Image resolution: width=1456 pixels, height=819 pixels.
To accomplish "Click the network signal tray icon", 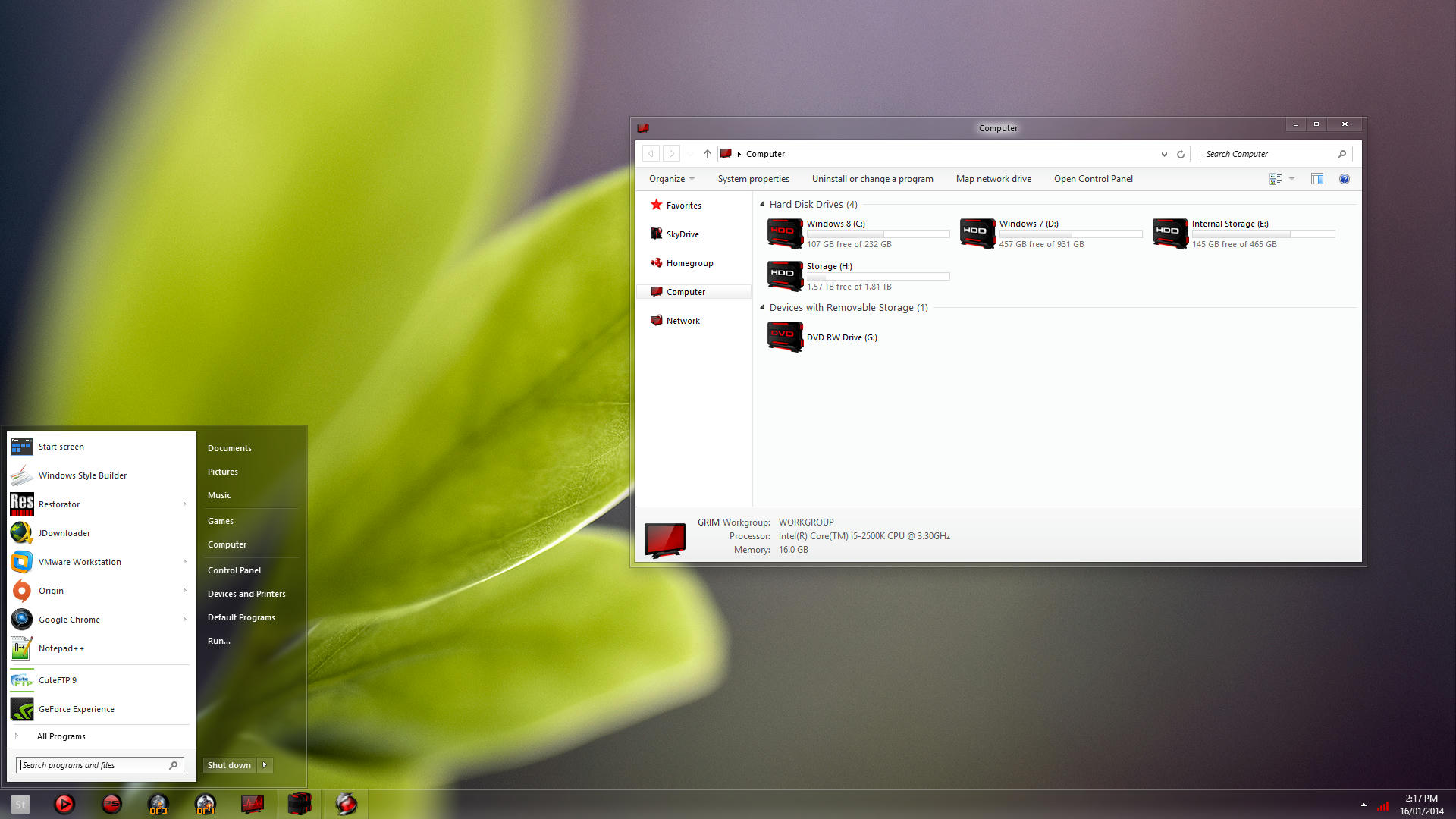I will pyautogui.click(x=1382, y=805).
